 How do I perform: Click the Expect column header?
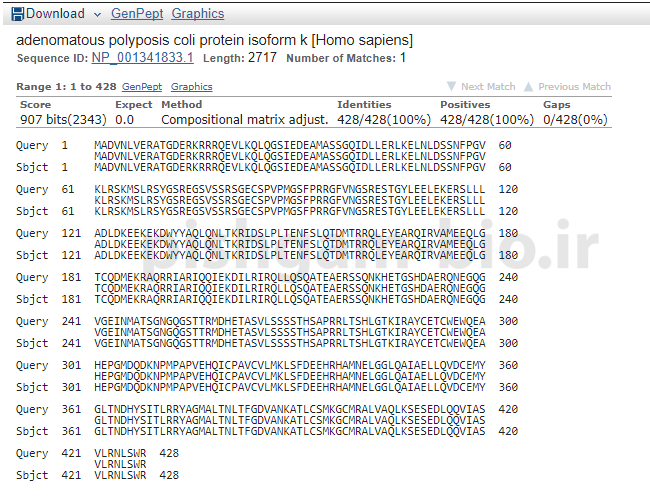(x=133, y=104)
